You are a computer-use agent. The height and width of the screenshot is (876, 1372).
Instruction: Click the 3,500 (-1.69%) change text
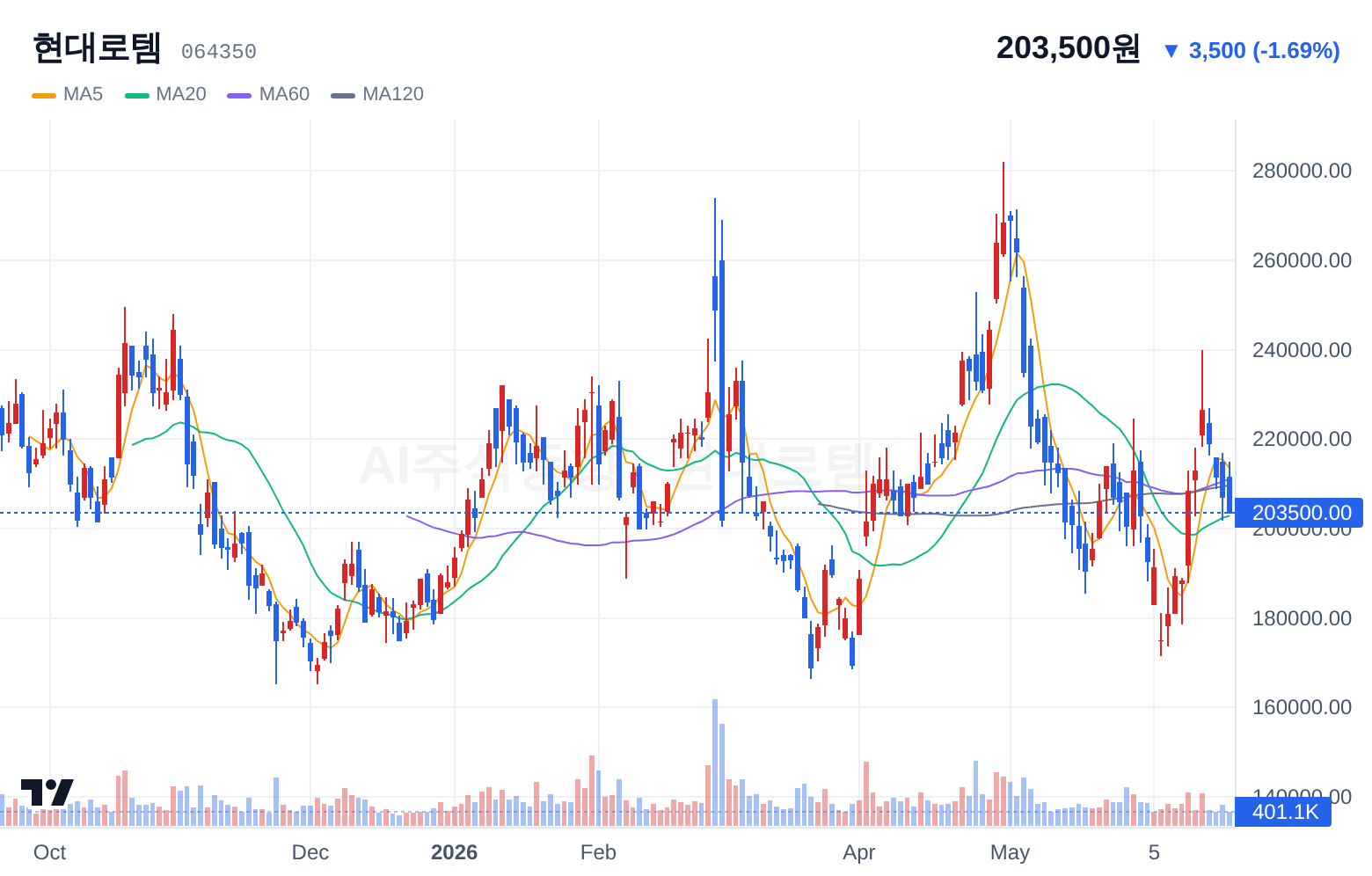point(1264,51)
